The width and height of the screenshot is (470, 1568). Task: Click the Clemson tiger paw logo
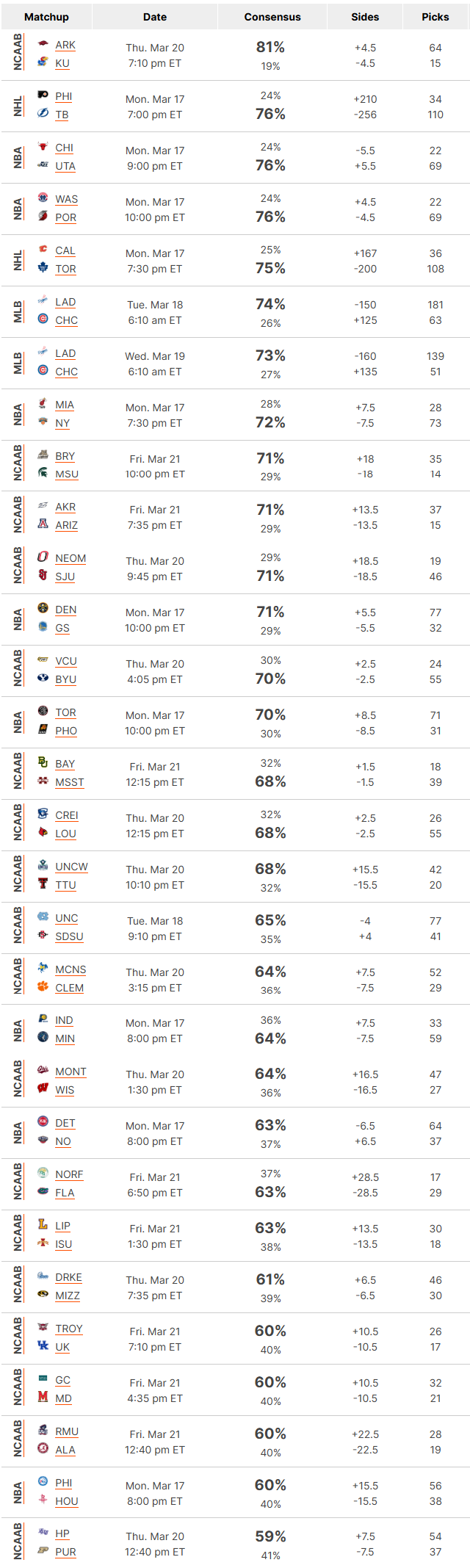coord(43,986)
